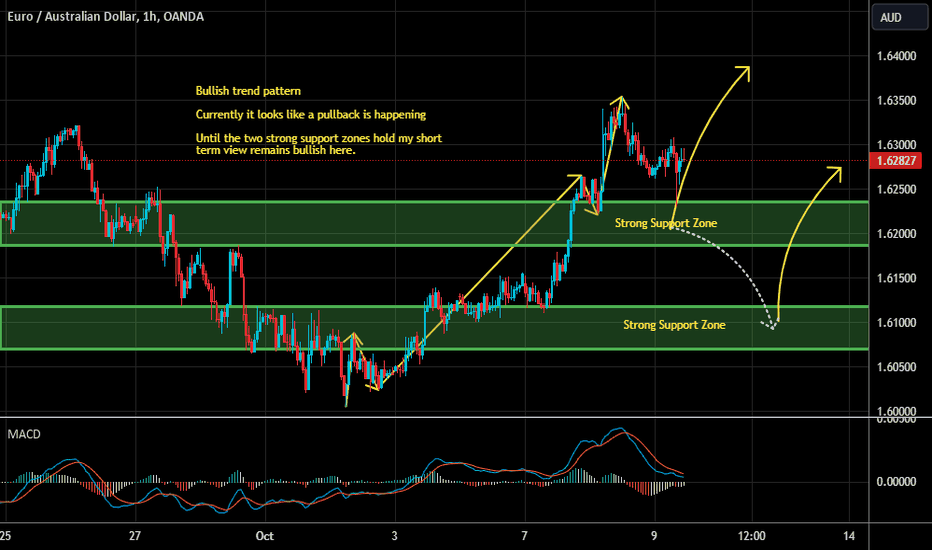Click the current price label 1.62827
Image resolution: width=932 pixels, height=550 pixels.
896,161
